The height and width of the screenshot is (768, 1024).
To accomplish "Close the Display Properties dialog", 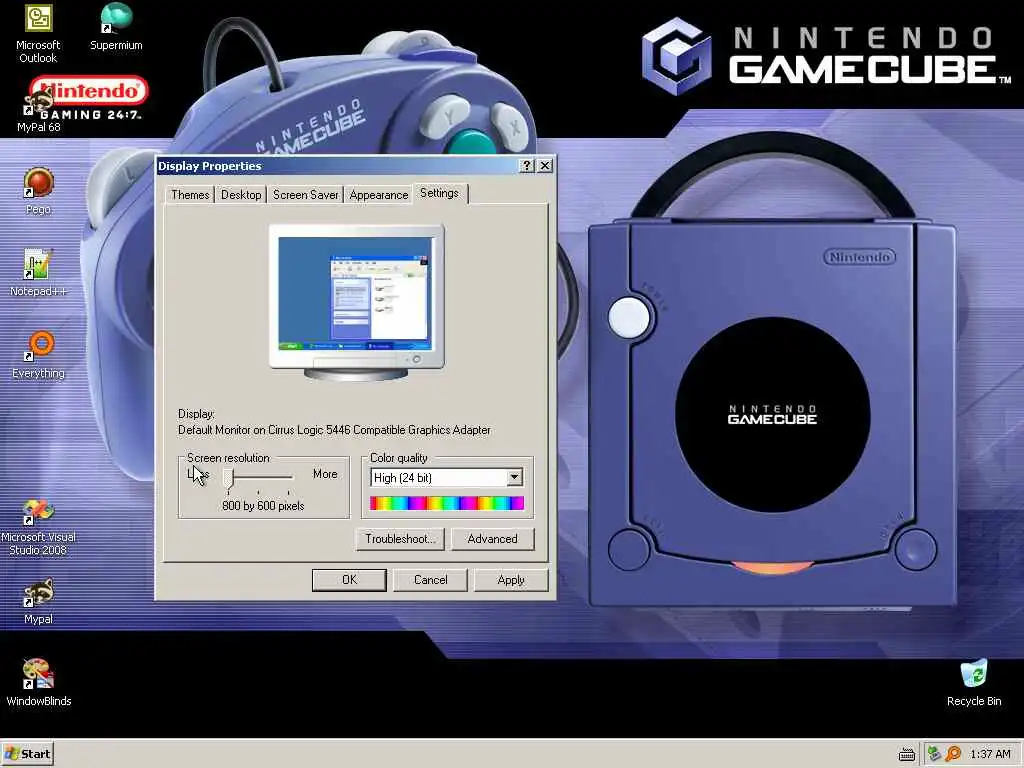I will pyautogui.click(x=545, y=166).
